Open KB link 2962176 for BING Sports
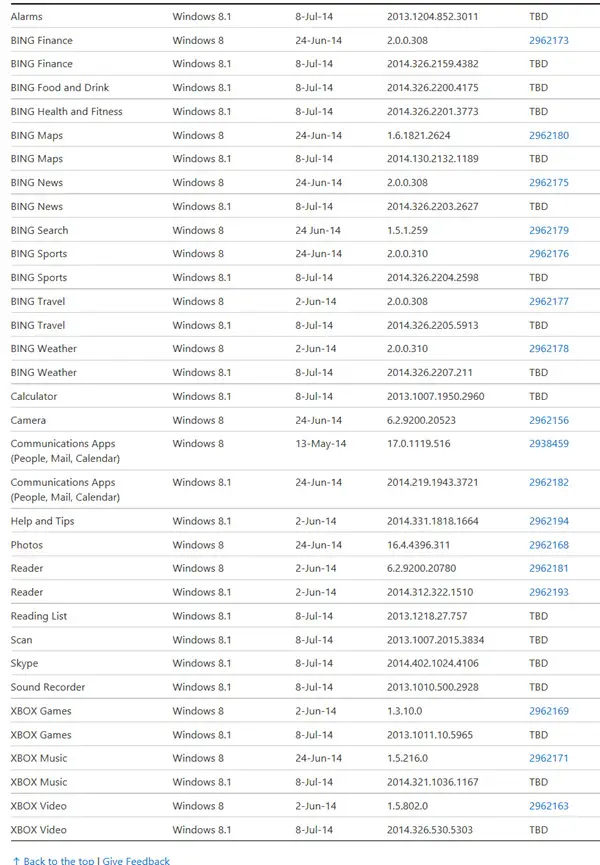The height and width of the screenshot is (865, 600). (x=549, y=254)
